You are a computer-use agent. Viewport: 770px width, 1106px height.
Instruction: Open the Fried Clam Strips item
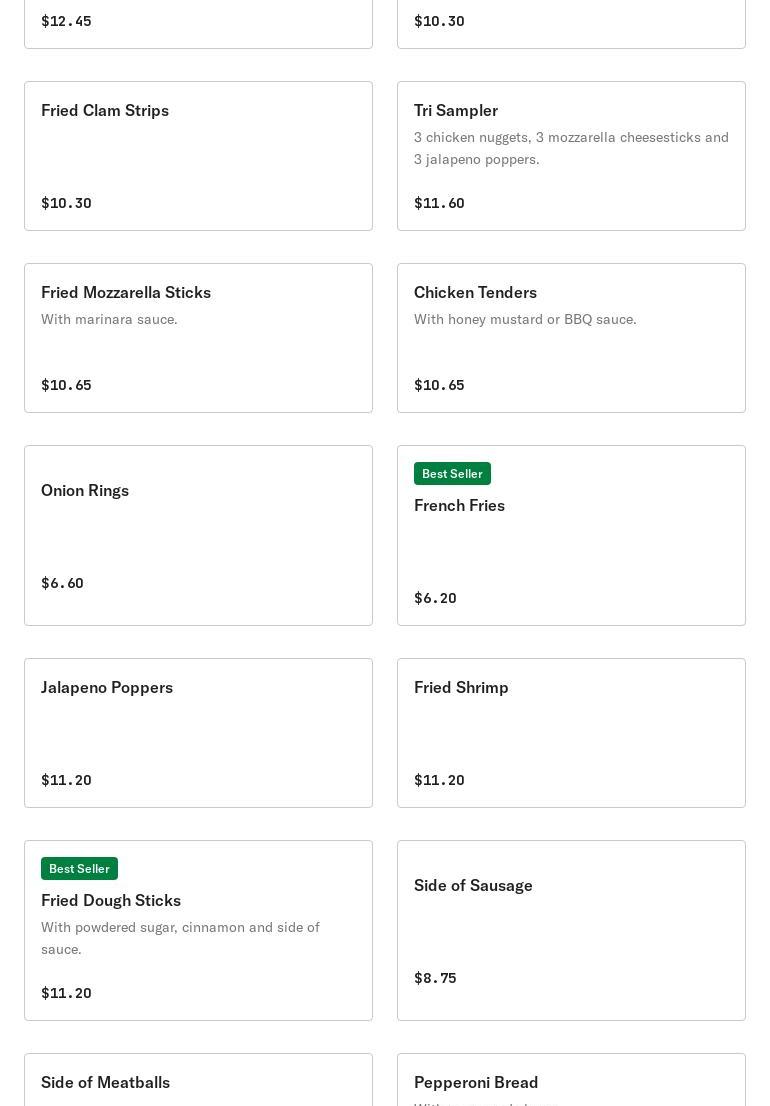click(198, 156)
